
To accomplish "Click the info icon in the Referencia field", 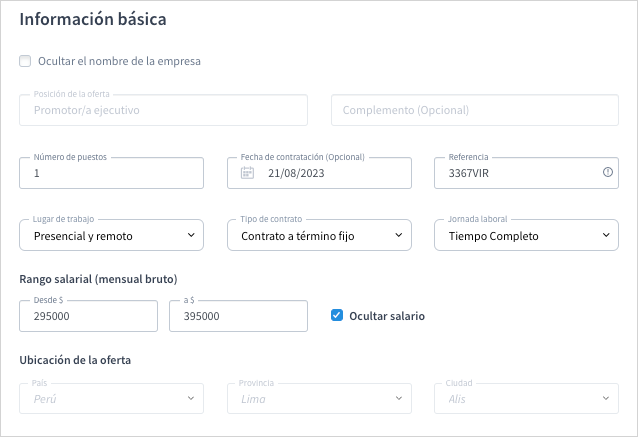I will (x=607, y=173).
